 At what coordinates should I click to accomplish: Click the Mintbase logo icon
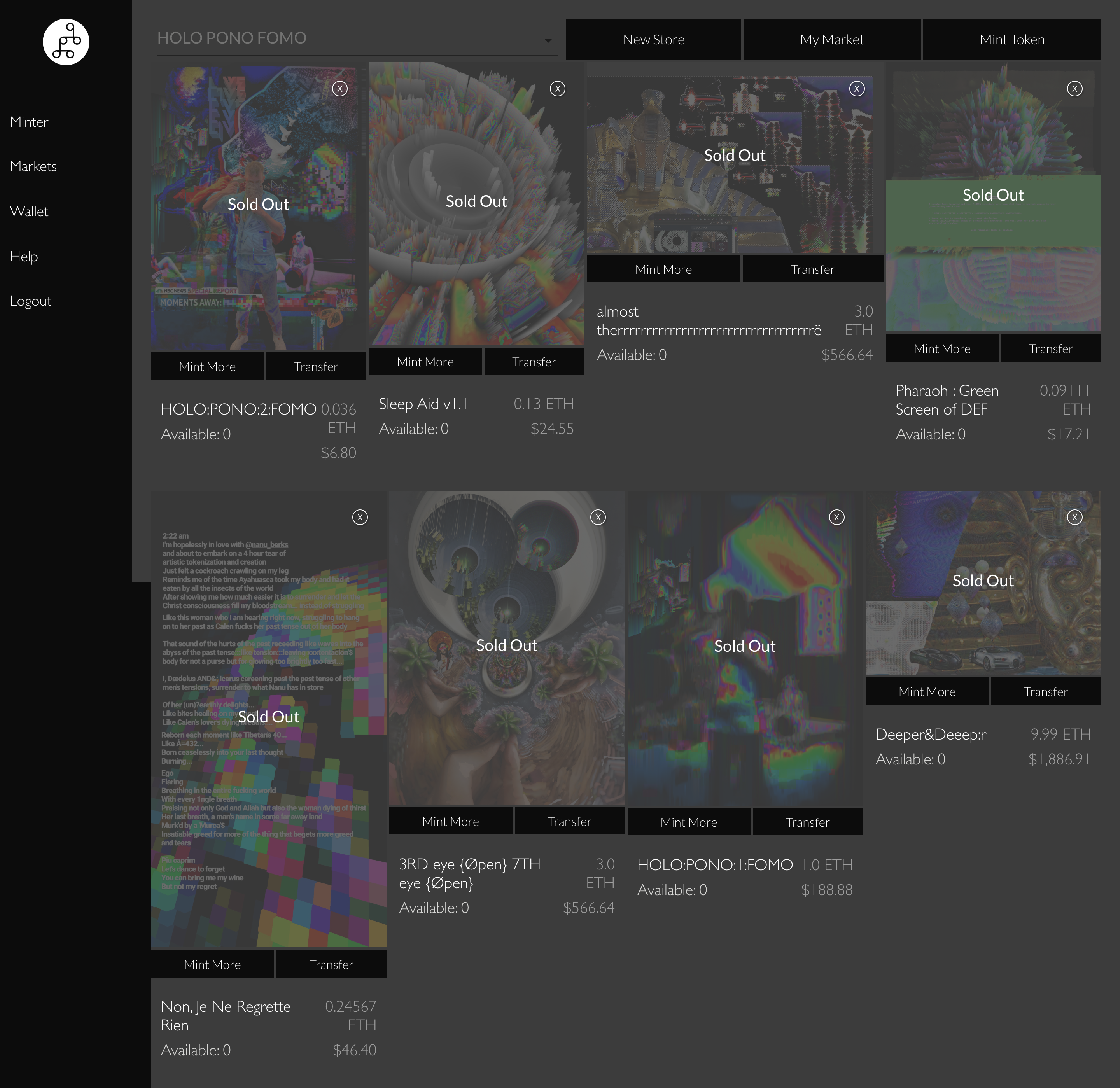(66, 42)
